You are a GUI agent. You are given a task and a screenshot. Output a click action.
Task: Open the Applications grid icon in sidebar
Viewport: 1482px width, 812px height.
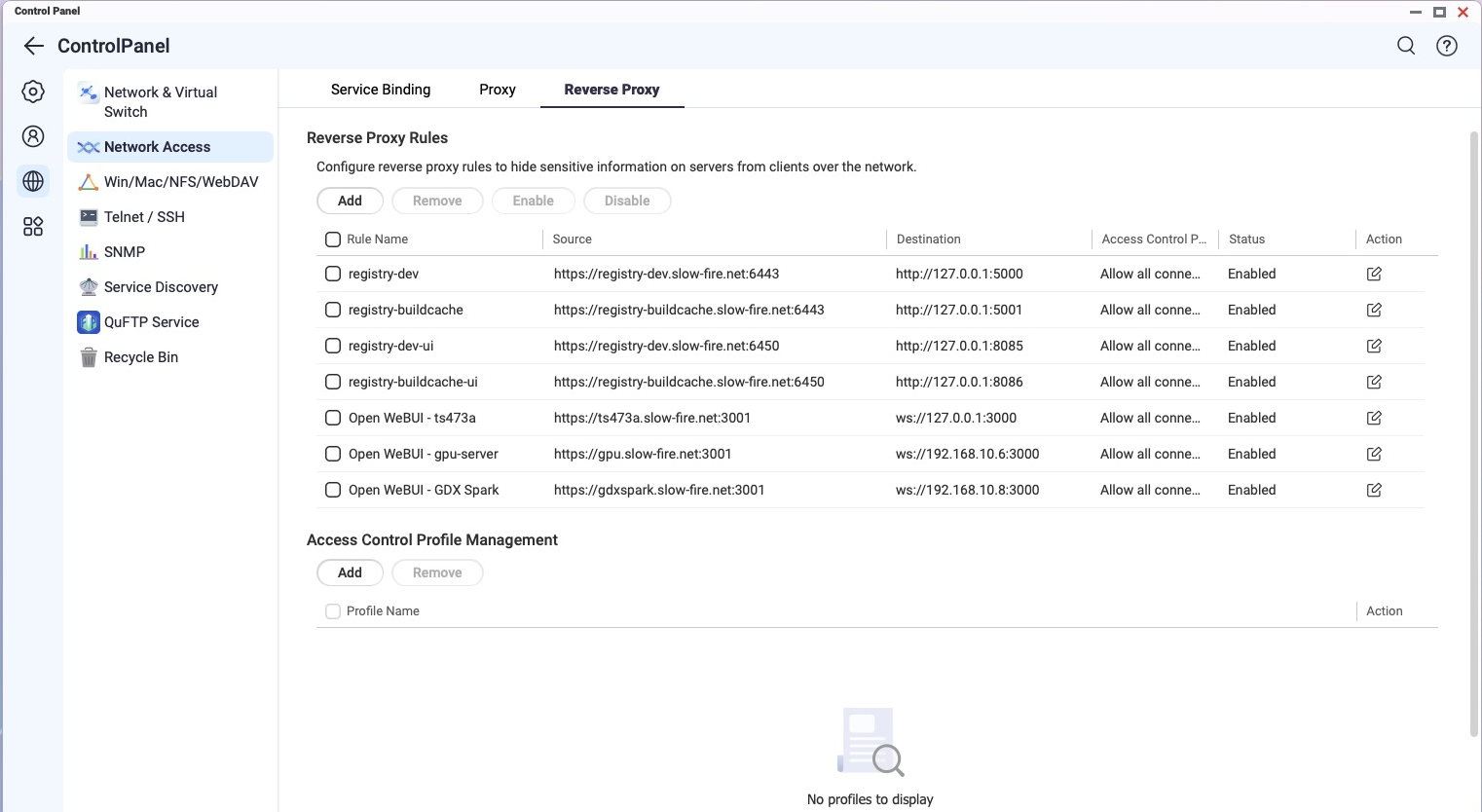point(33,227)
